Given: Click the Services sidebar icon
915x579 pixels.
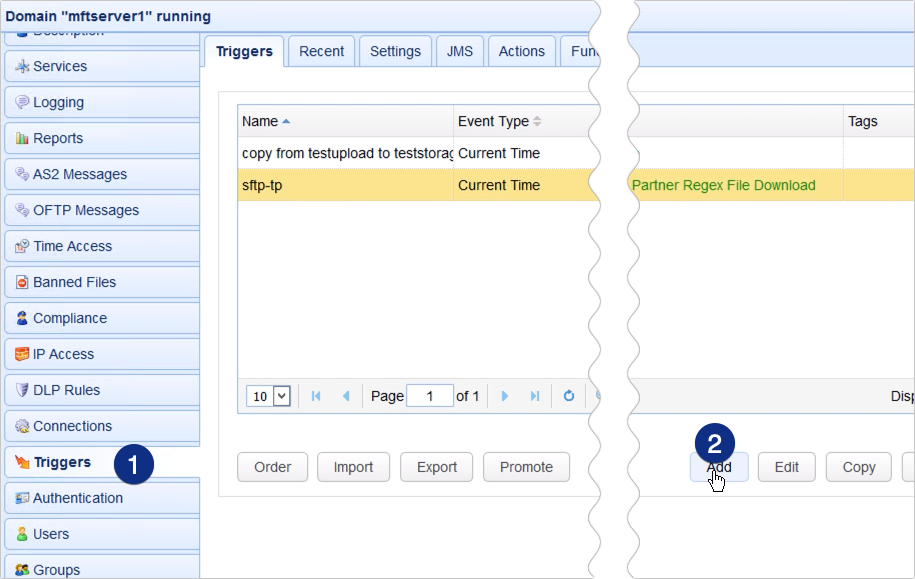Looking at the screenshot, I should pyautogui.click(x=22, y=66).
